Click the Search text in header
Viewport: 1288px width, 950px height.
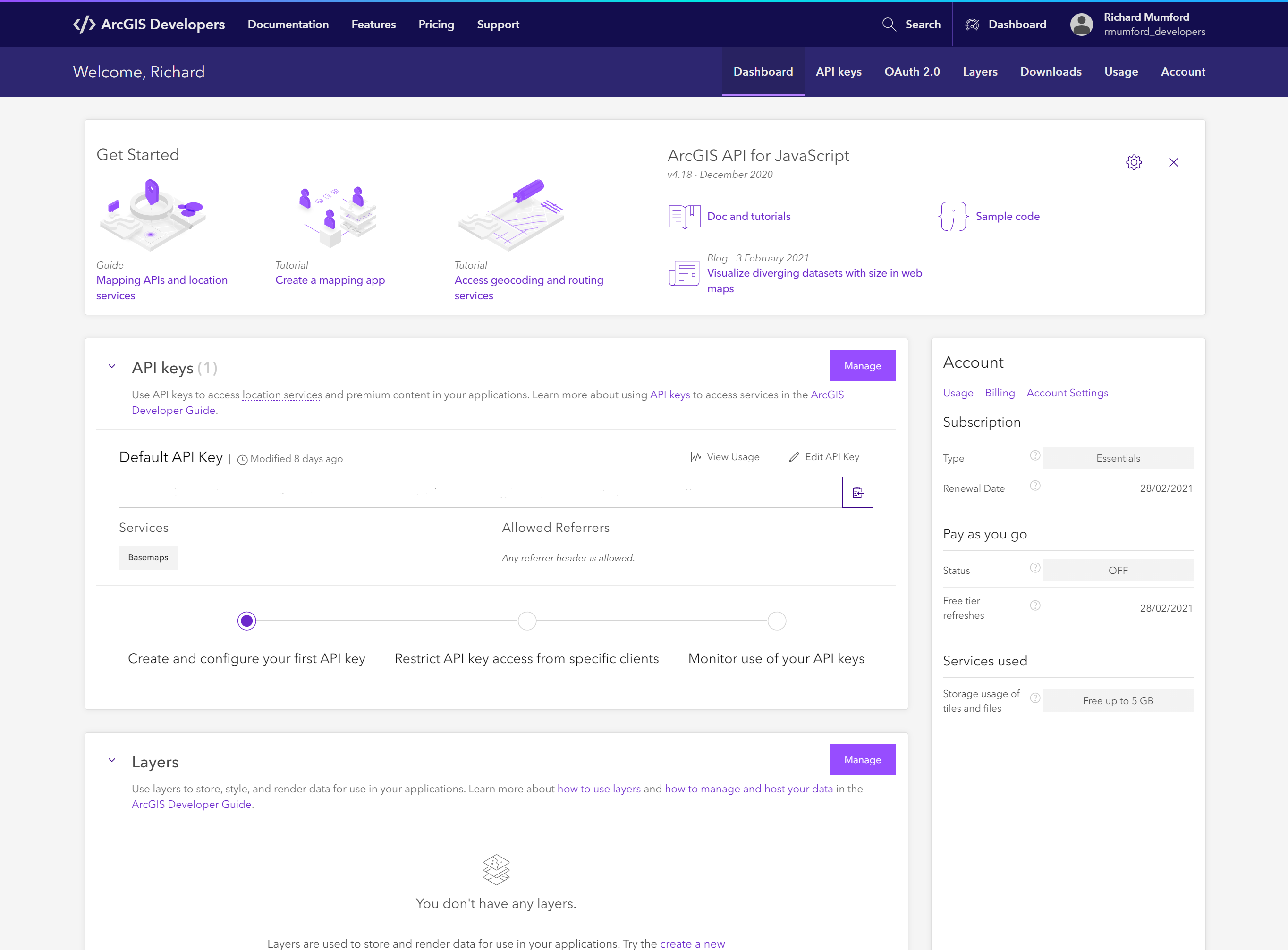(x=923, y=24)
